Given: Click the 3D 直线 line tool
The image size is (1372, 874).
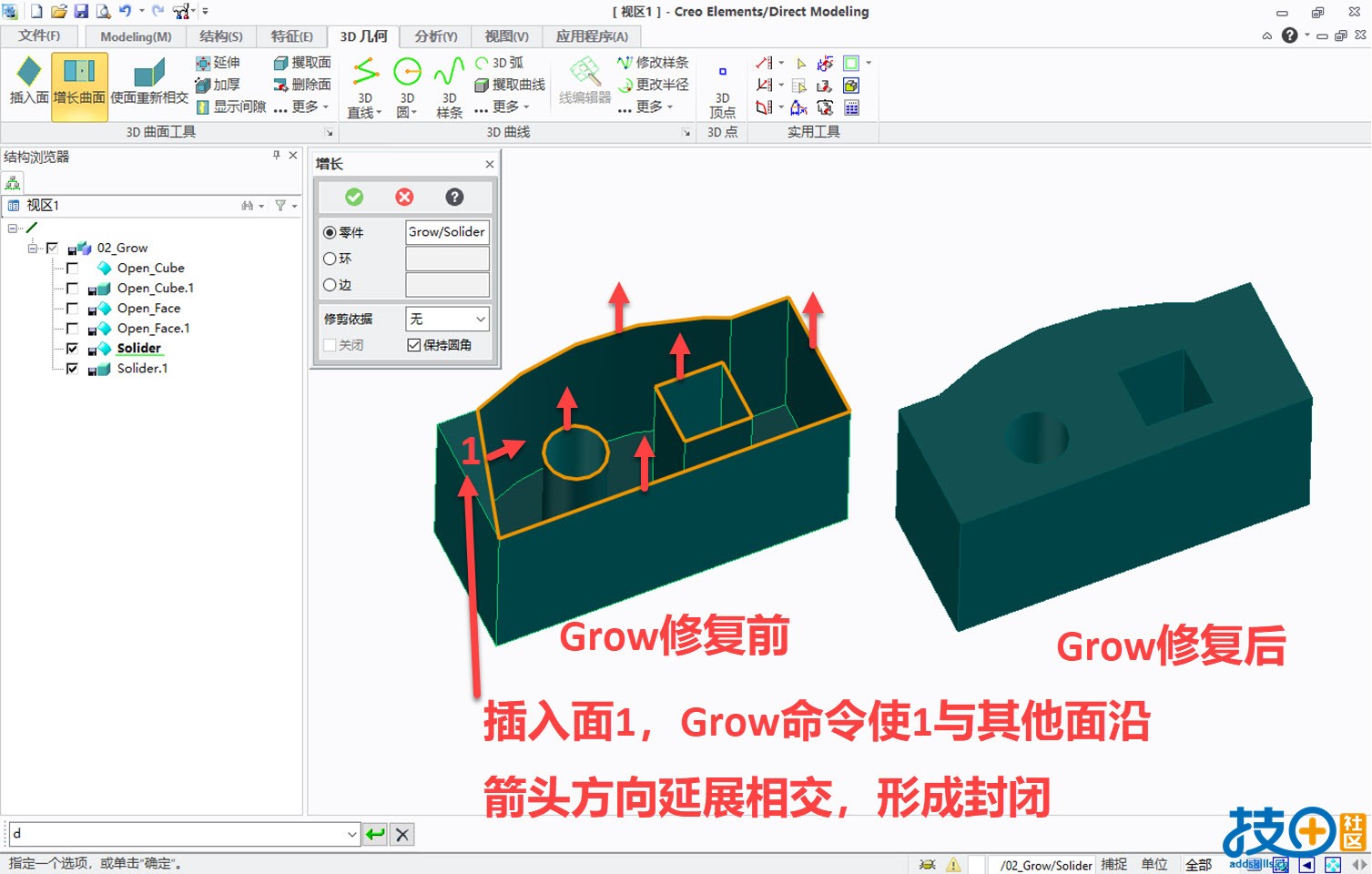Looking at the screenshot, I should (365, 87).
